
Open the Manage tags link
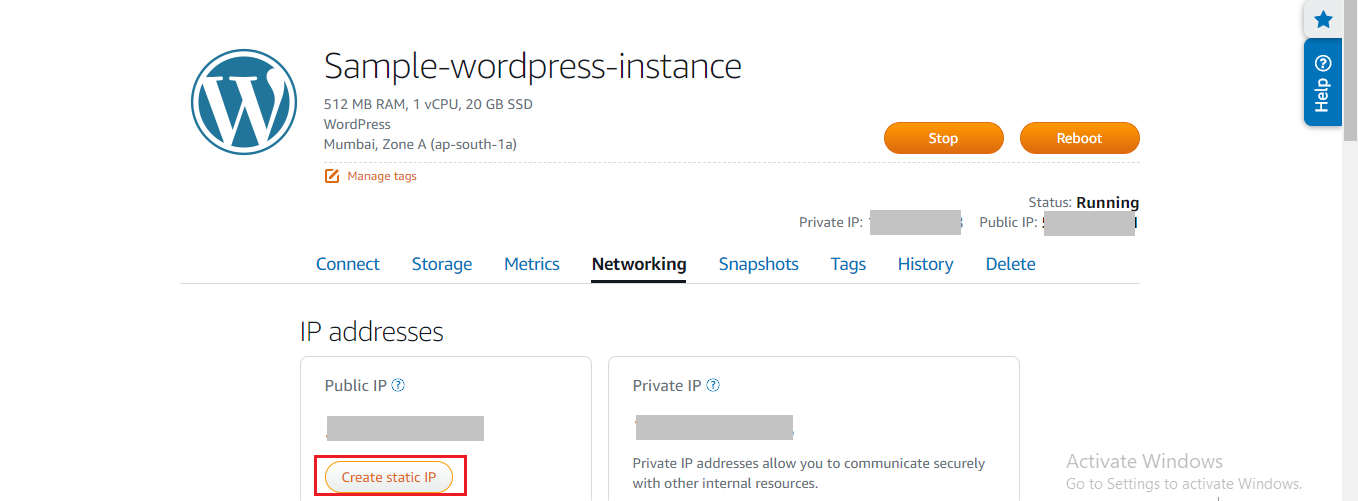(381, 176)
